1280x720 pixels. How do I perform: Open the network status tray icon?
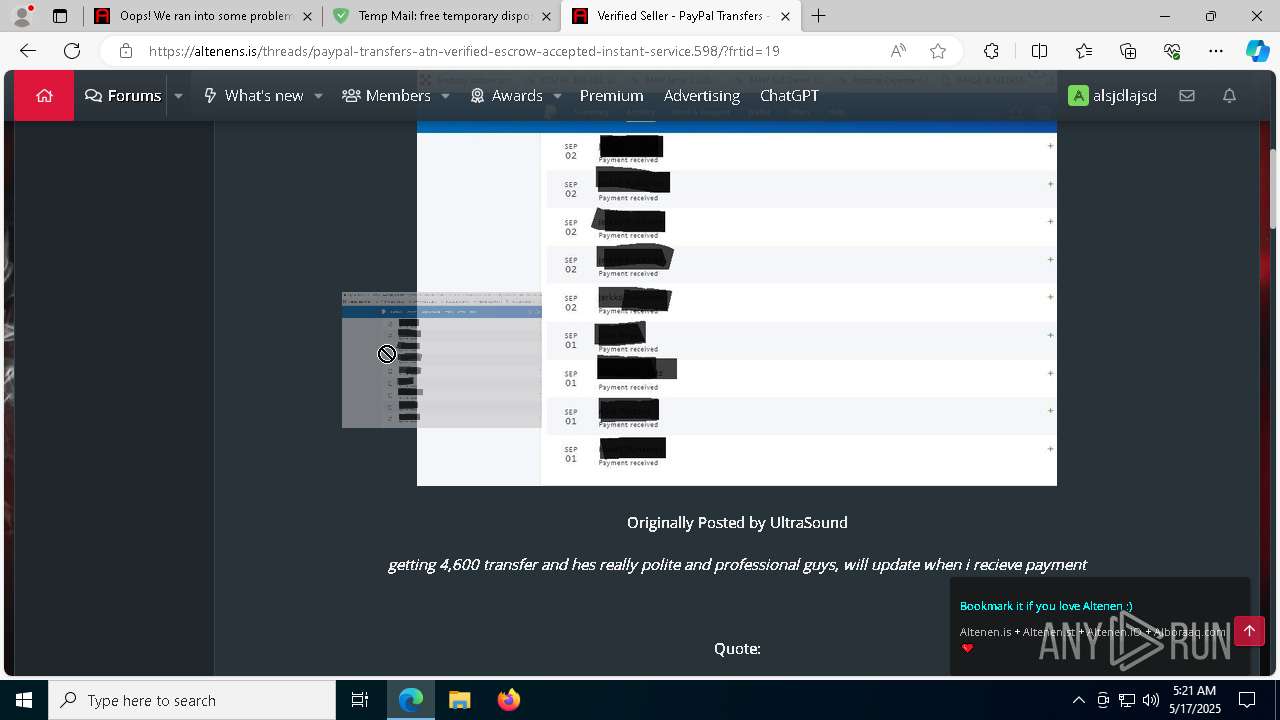click(x=1127, y=700)
